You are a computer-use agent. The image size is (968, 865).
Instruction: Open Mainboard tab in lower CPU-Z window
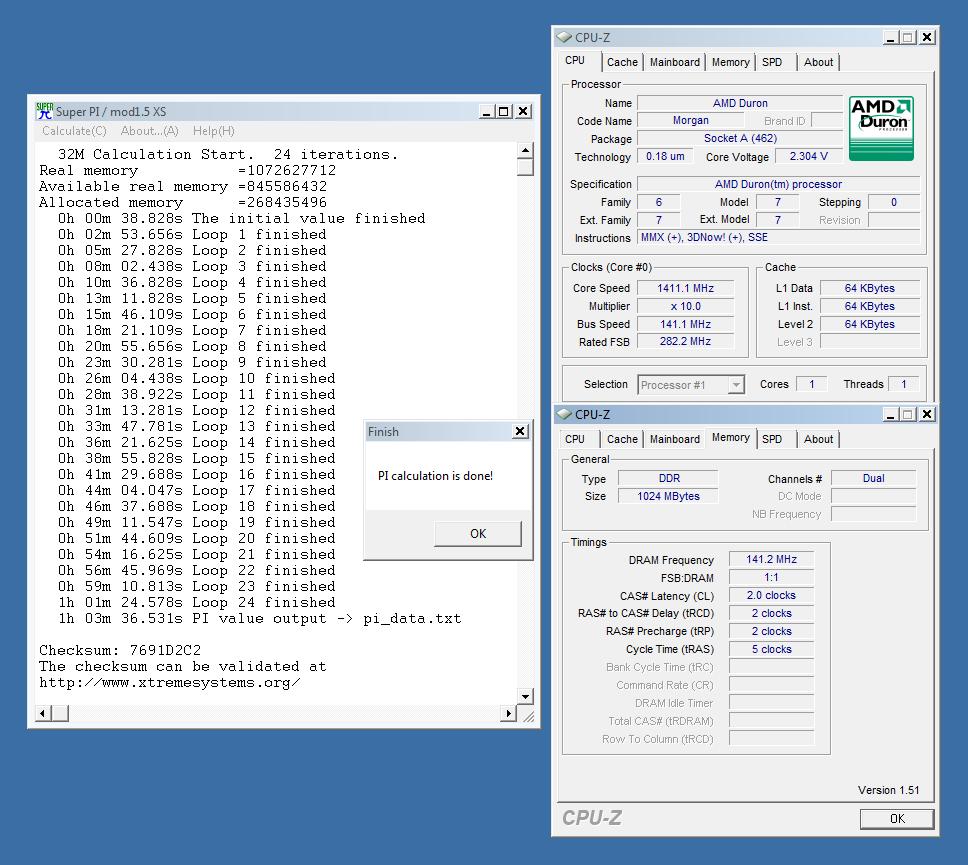tap(675, 439)
